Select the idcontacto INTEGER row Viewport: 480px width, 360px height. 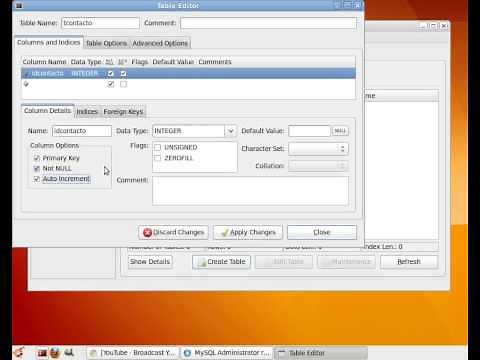click(188, 73)
